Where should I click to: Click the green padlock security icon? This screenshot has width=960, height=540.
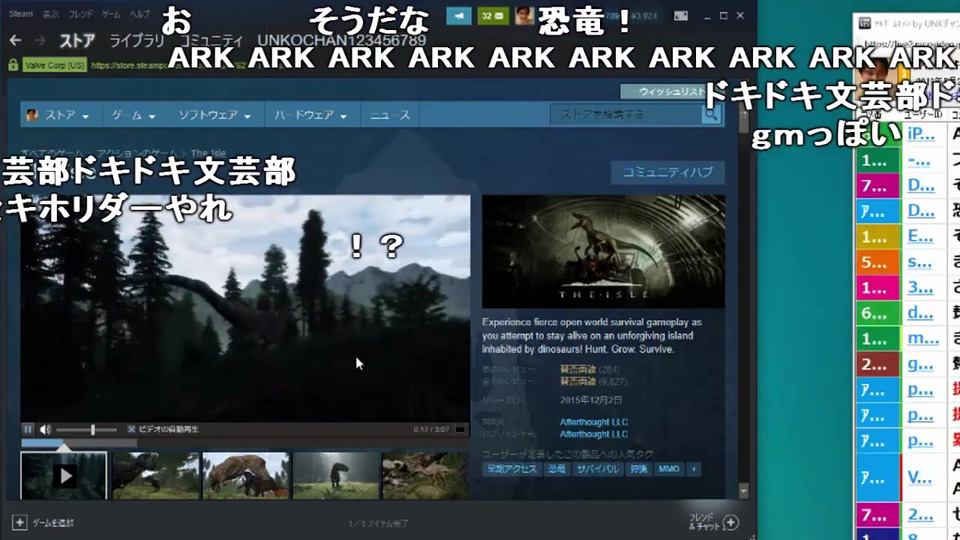point(13,65)
